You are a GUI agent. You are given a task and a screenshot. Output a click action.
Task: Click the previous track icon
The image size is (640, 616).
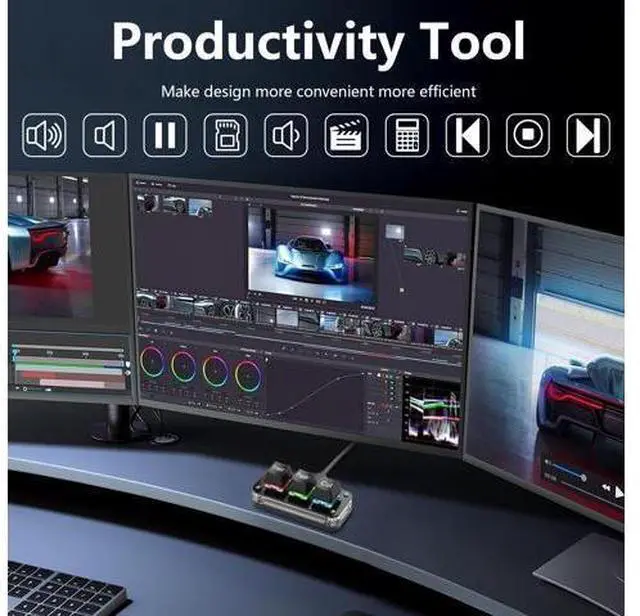pyautogui.click(x=467, y=135)
